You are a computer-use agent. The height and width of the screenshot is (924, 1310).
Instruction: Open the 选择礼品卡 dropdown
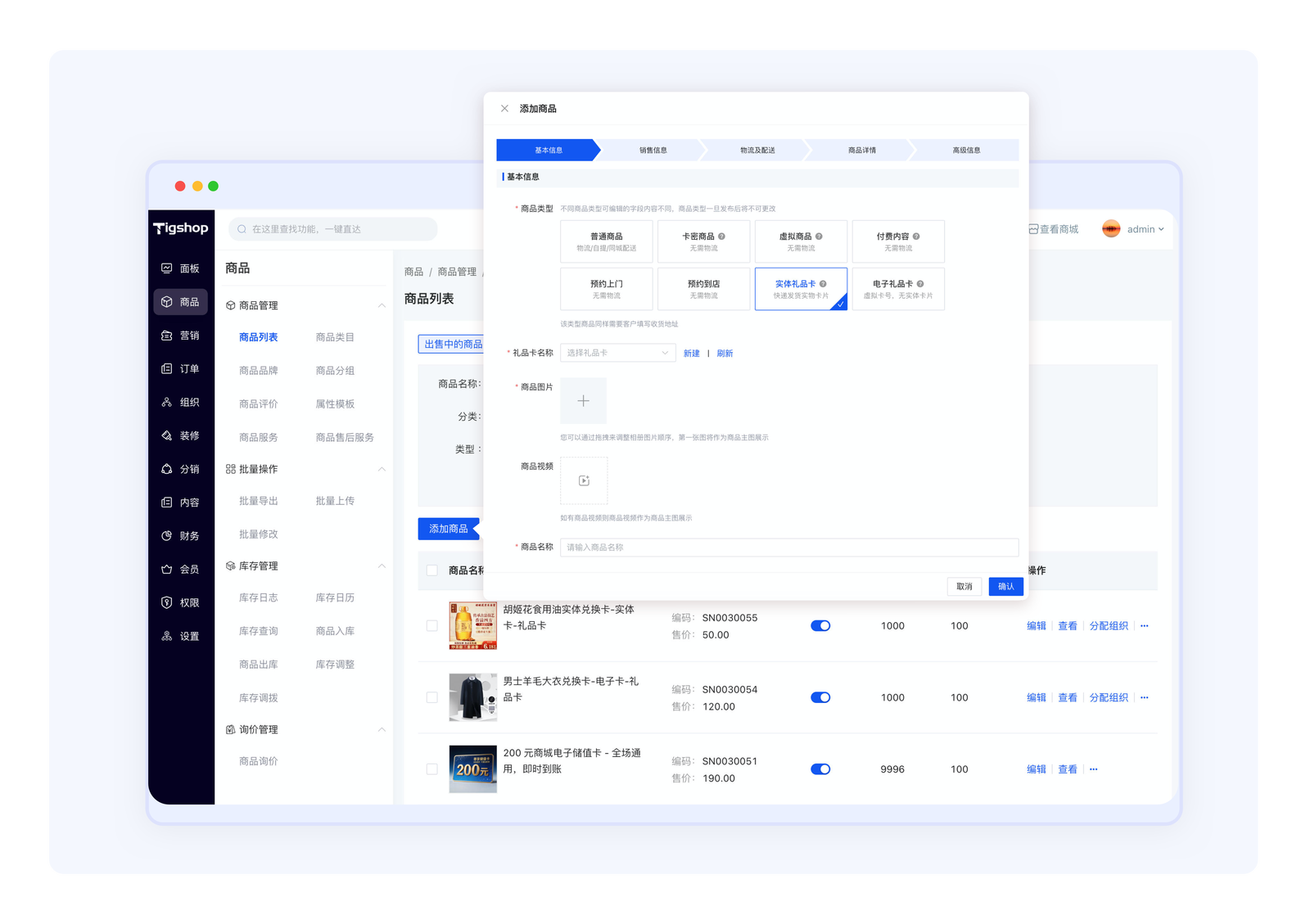(x=618, y=353)
